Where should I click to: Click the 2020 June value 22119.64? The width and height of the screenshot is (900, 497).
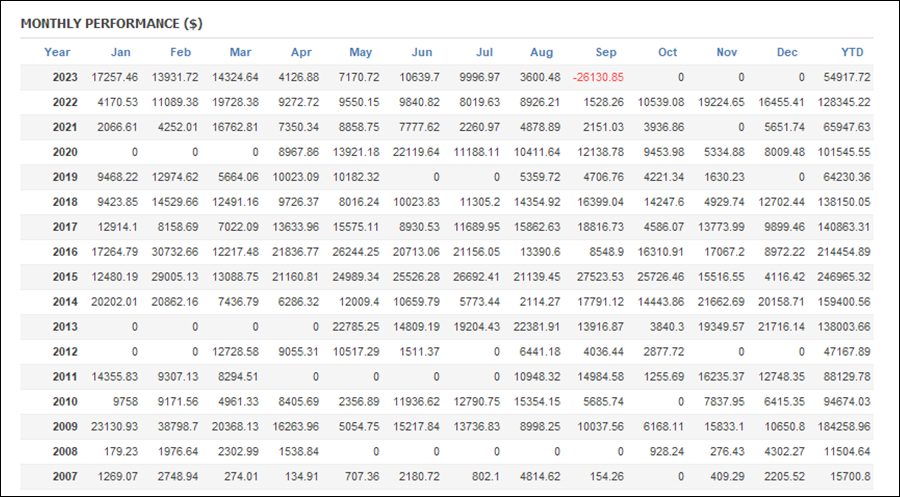[416, 152]
